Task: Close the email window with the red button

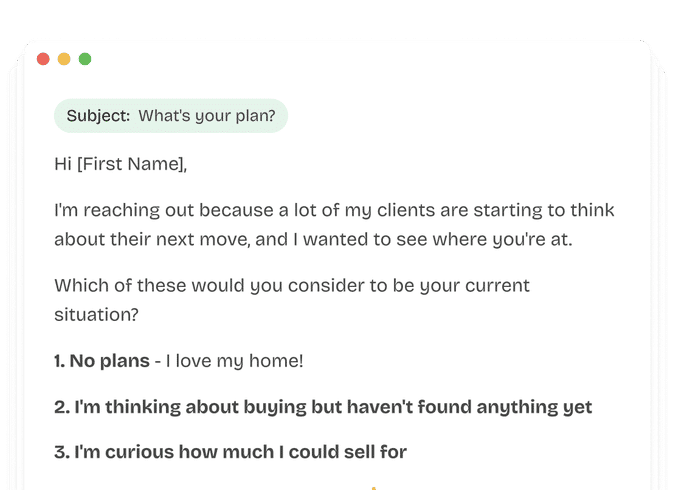Action: coord(43,59)
